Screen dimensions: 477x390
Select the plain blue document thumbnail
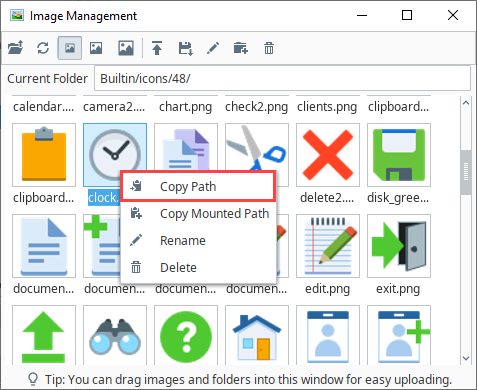44,246
